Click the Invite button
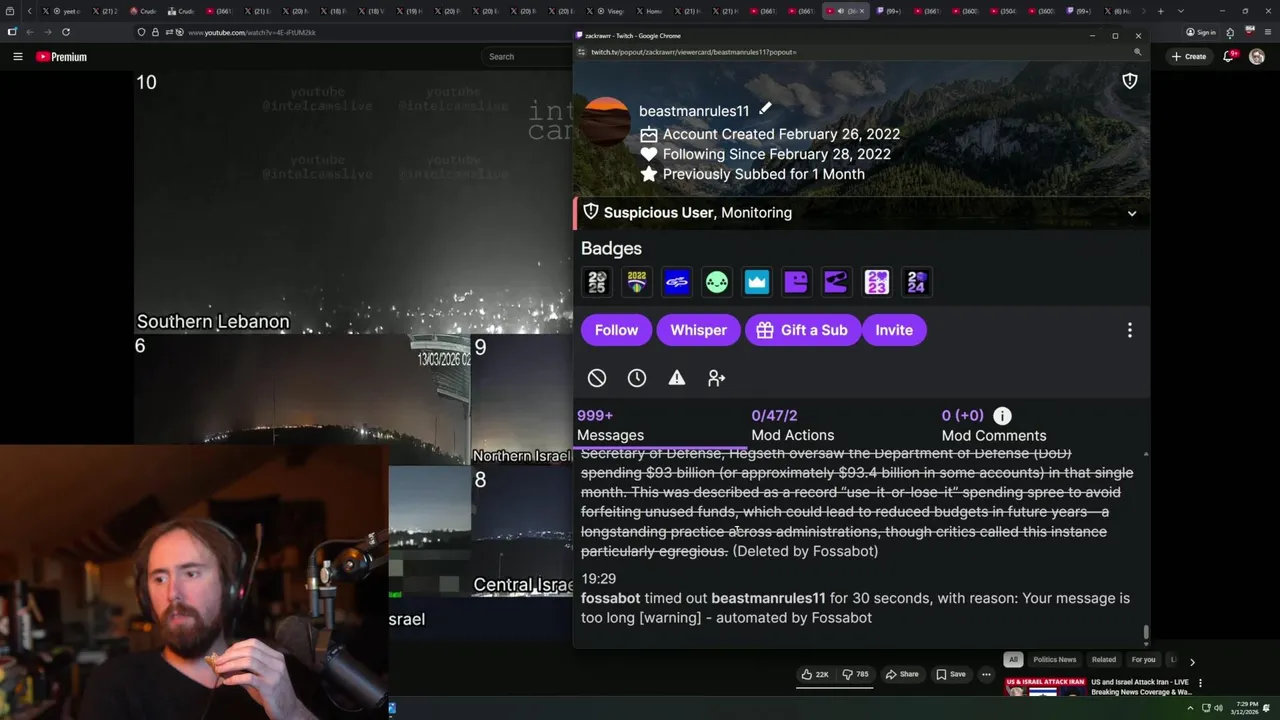 coord(894,330)
